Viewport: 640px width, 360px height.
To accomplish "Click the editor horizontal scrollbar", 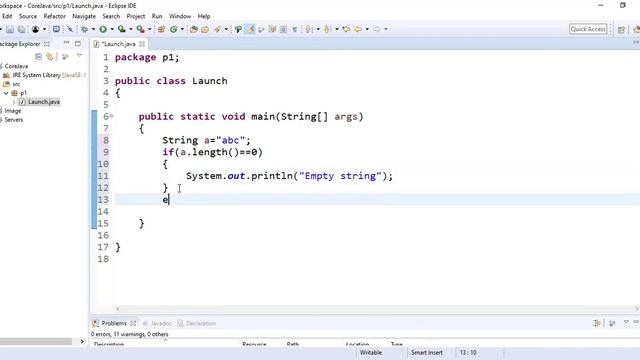I will click(x=378, y=309).
